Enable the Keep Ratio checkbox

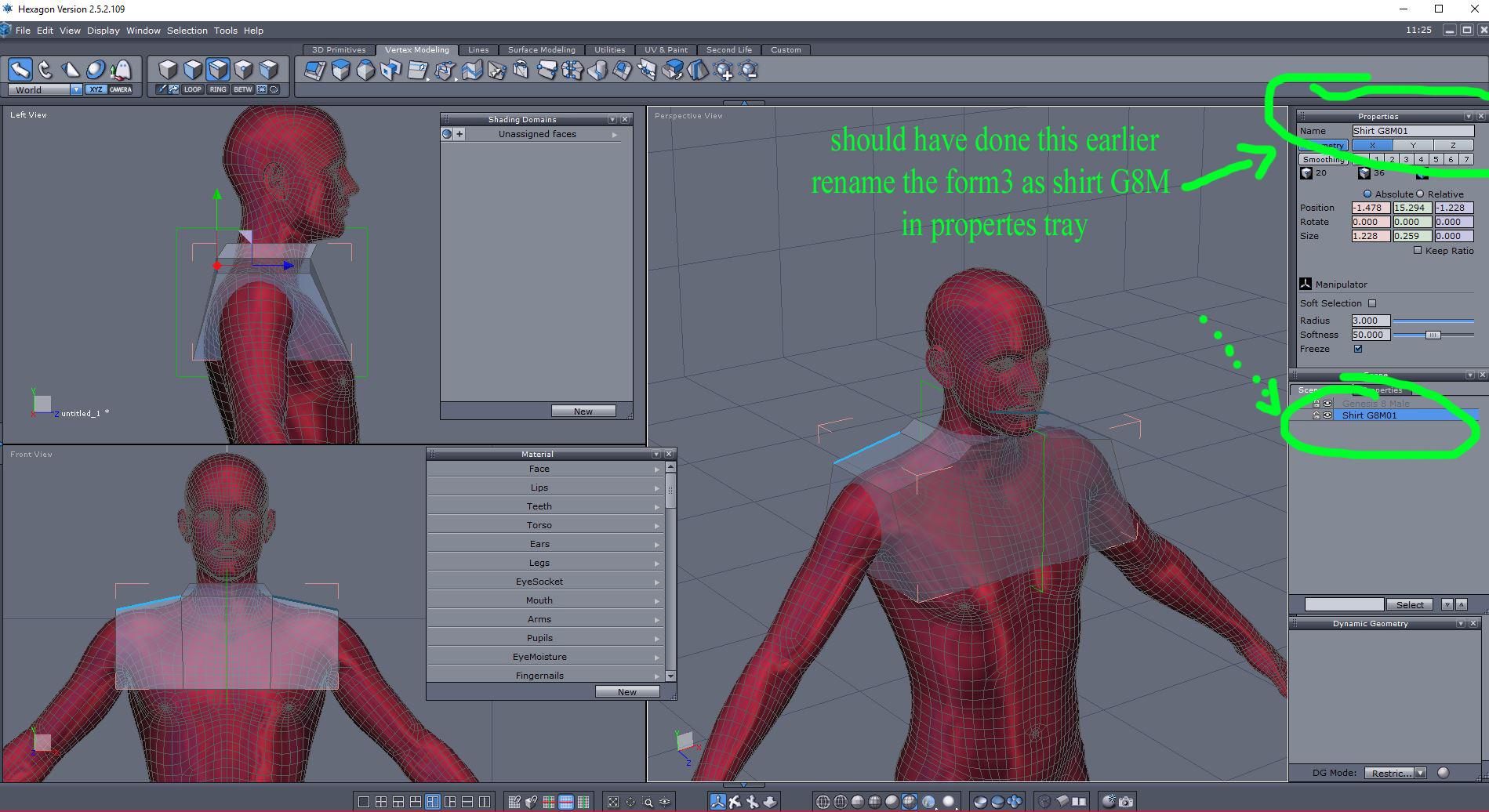tap(1418, 251)
